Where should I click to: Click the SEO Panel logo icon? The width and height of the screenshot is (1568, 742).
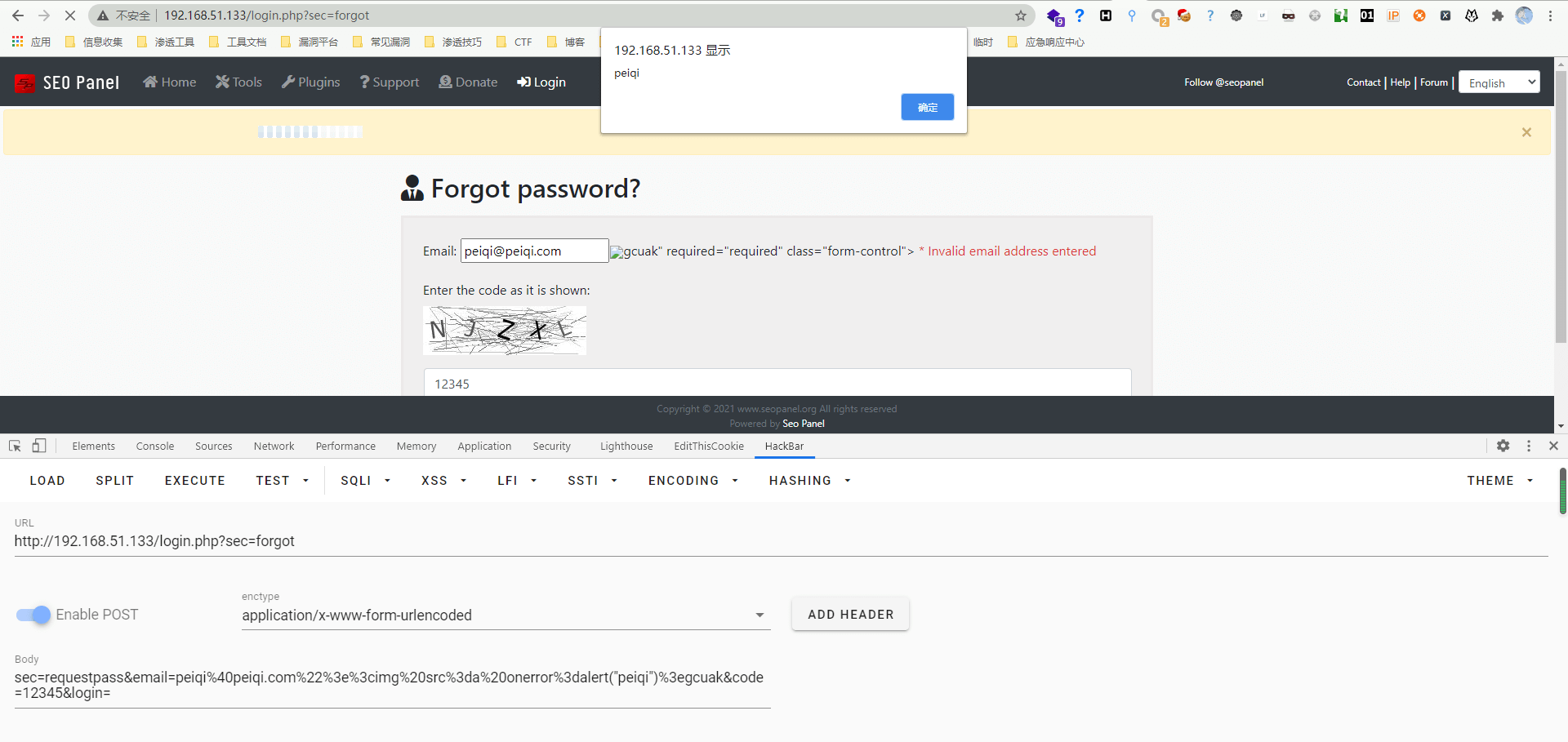24,82
